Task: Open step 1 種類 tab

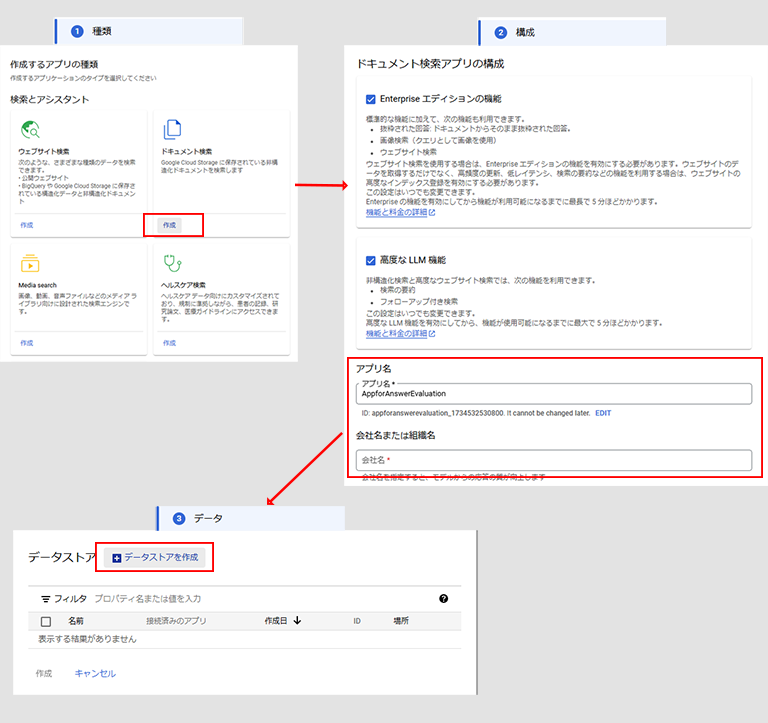Action: 149,31
